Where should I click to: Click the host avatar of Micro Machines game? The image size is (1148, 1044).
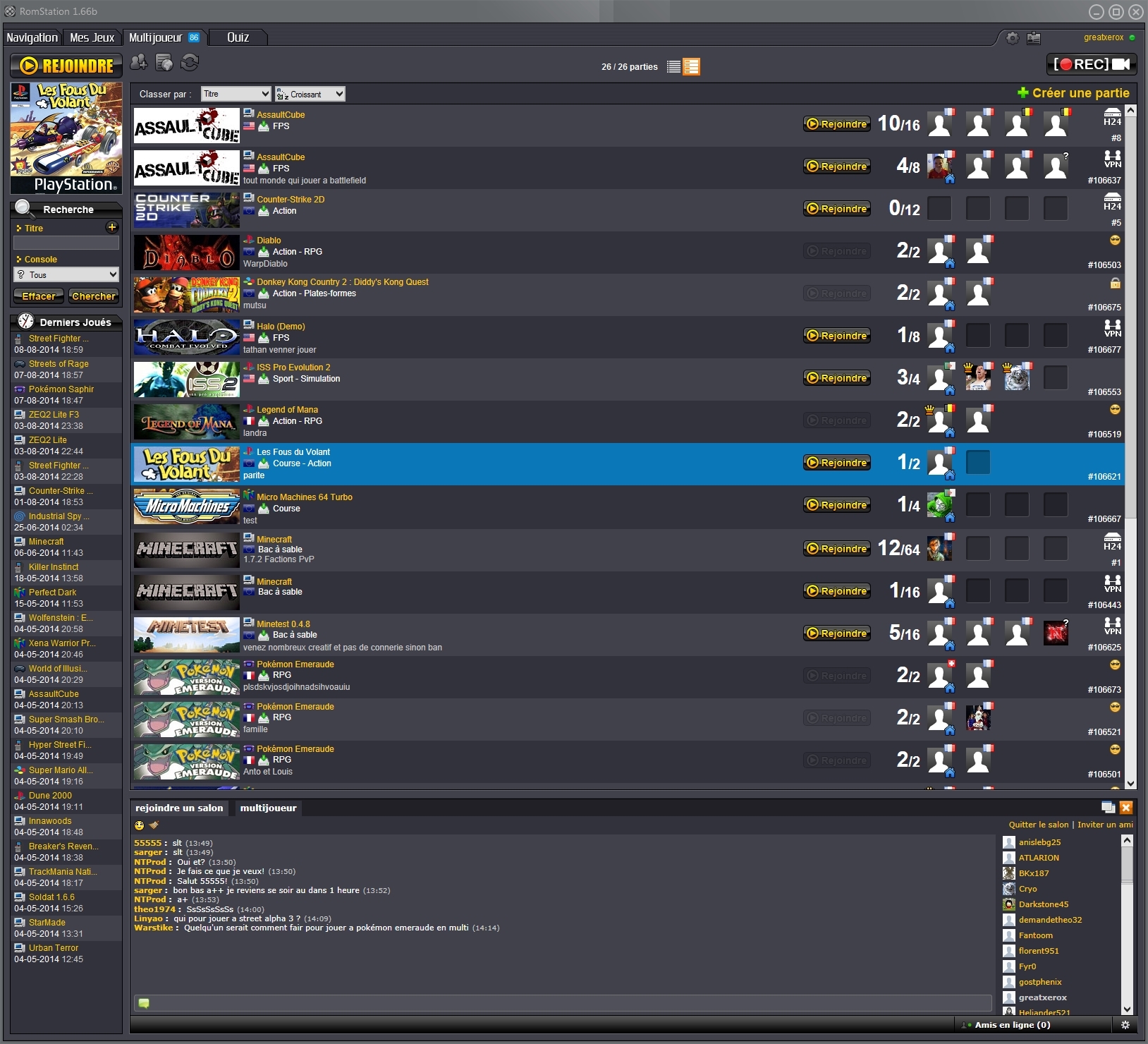tap(940, 505)
